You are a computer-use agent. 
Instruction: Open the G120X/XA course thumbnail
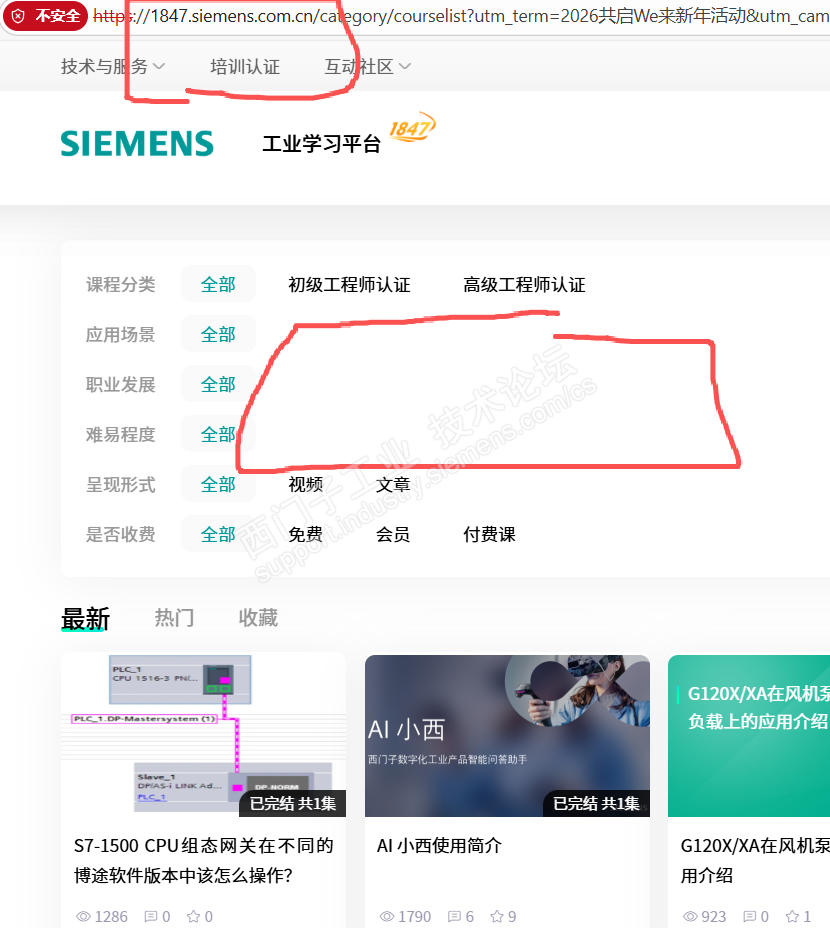coord(749,735)
